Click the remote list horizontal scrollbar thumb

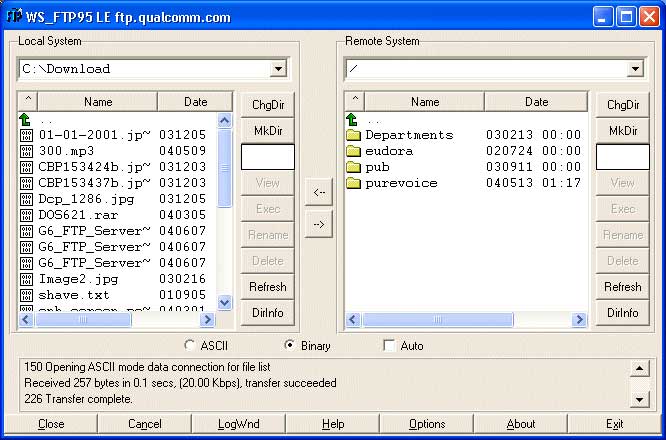[437, 319]
